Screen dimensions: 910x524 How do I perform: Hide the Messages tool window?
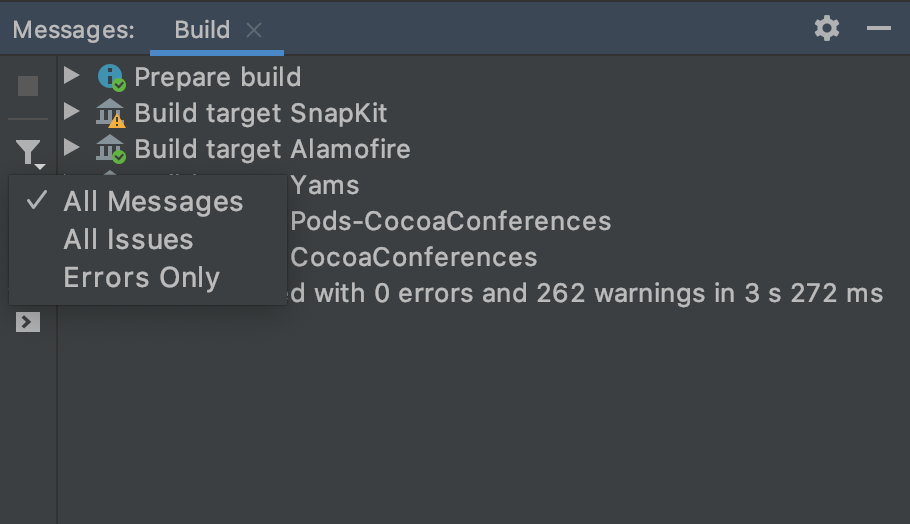point(879,28)
